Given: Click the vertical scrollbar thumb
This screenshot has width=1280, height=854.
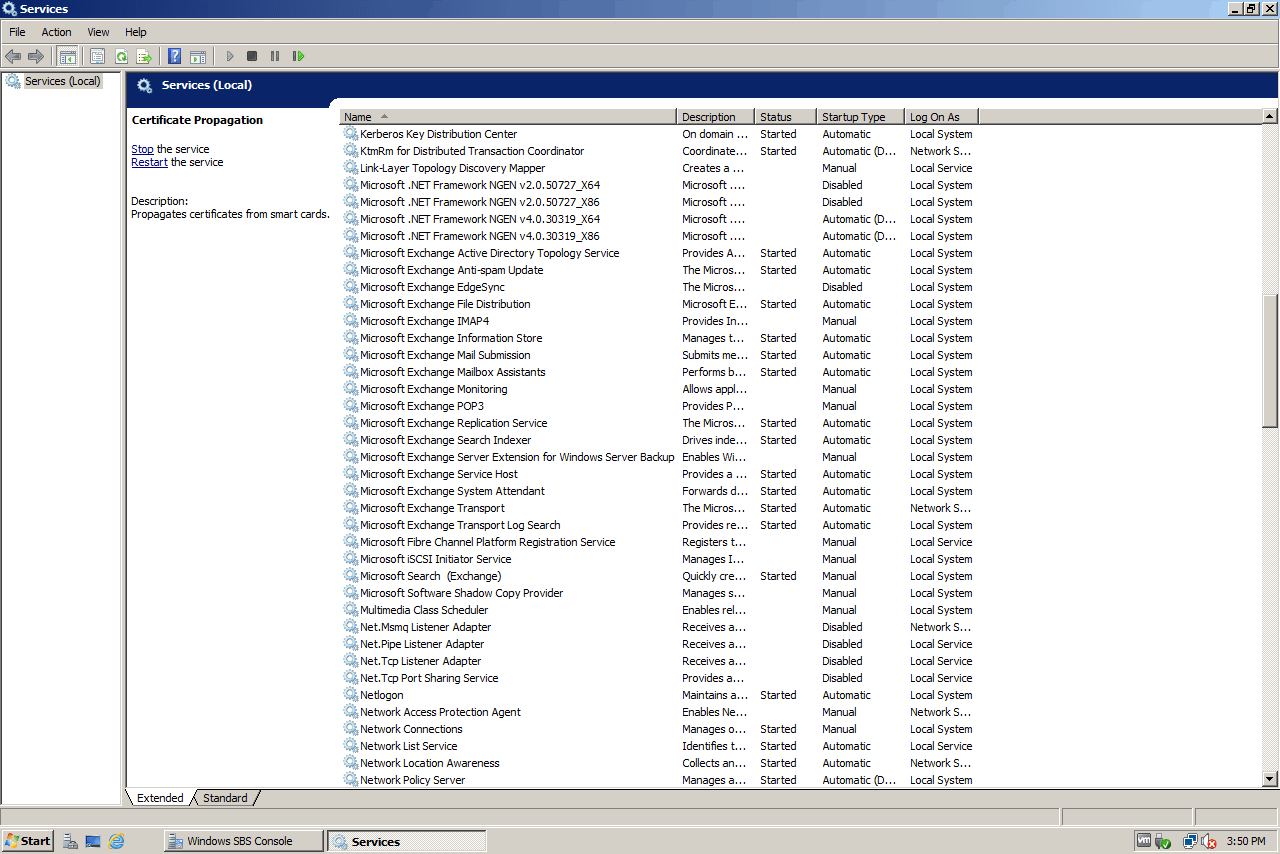Looking at the screenshot, I should click(x=1270, y=361).
